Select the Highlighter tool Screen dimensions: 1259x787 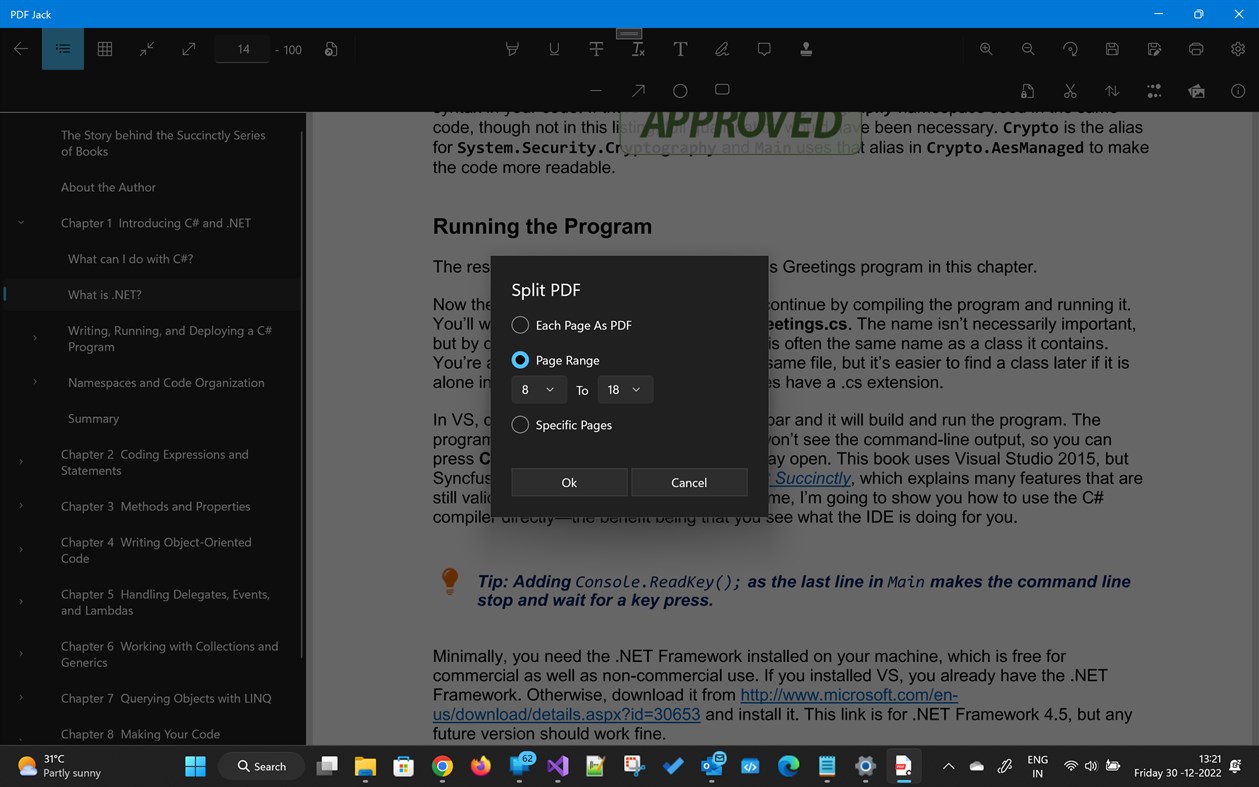pos(512,48)
